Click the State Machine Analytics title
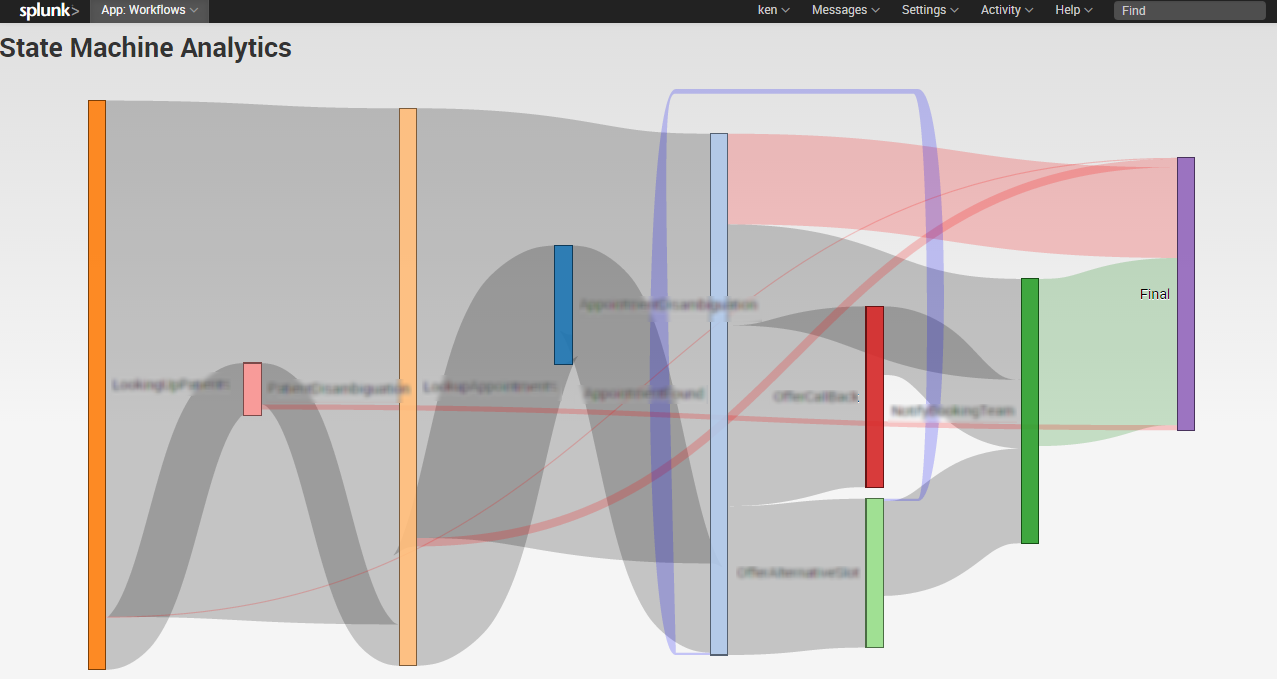Screen dimensions: 1277x679 tap(146, 47)
